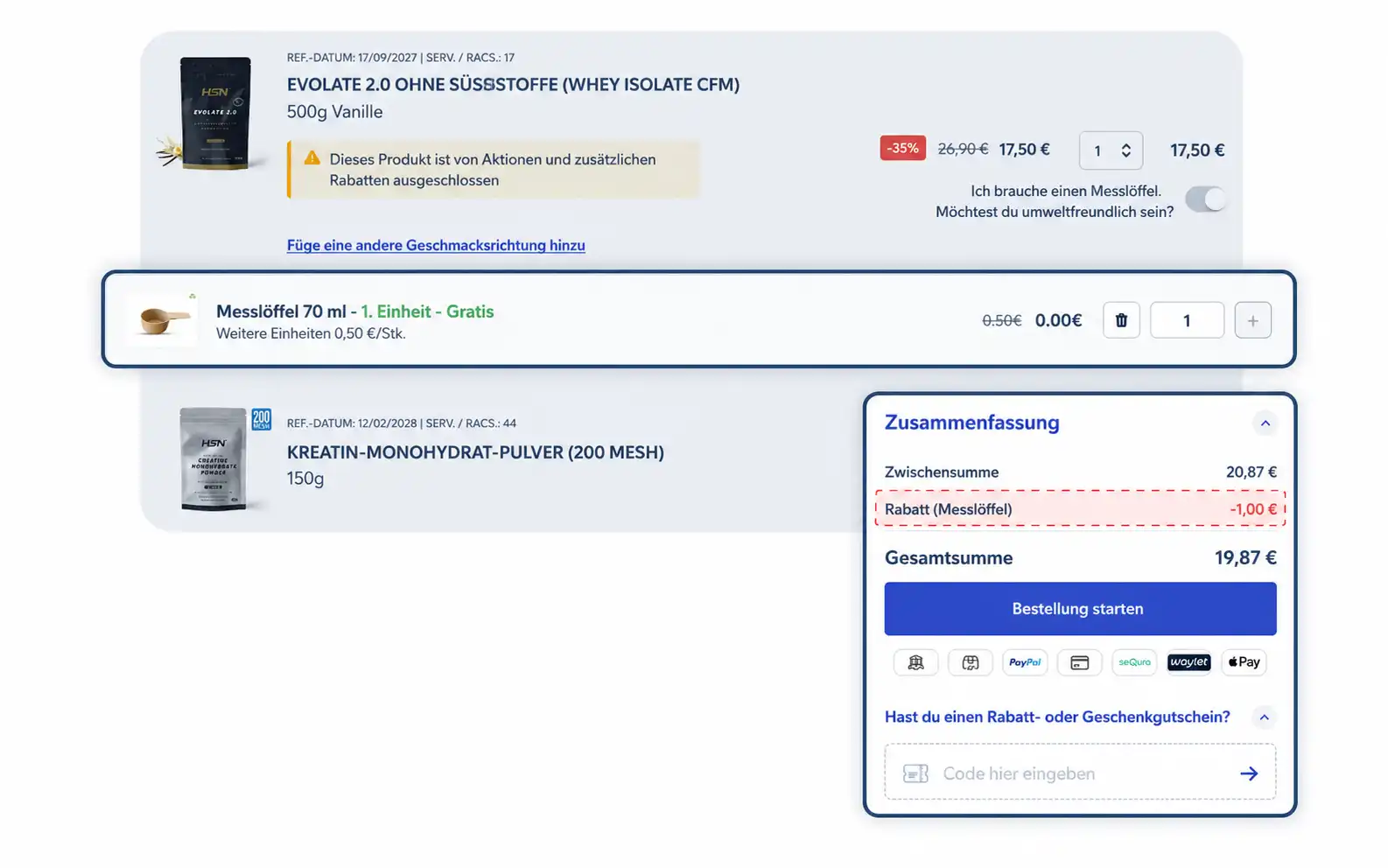Select the credit card payment icon
1388x868 pixels.
coord(1080,662)
